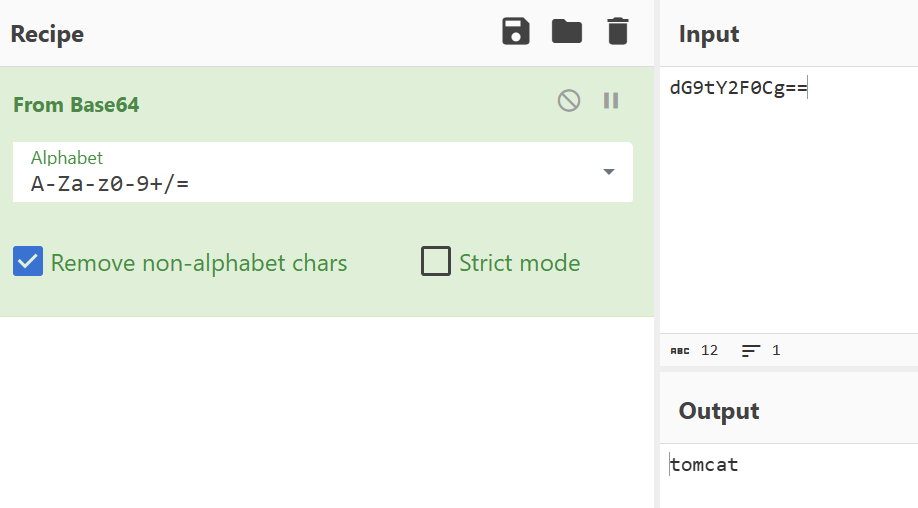The image size is (918, 508).
Task: Click the Output panel heading
Action: 719,411
